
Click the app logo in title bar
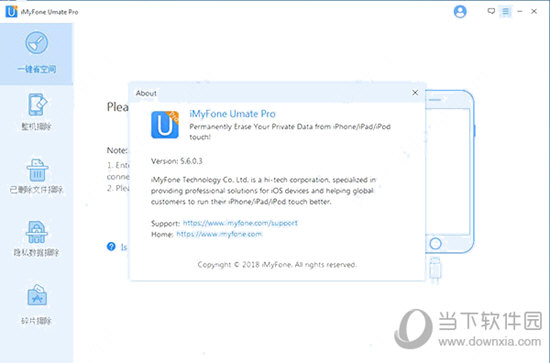click(11, 11)
